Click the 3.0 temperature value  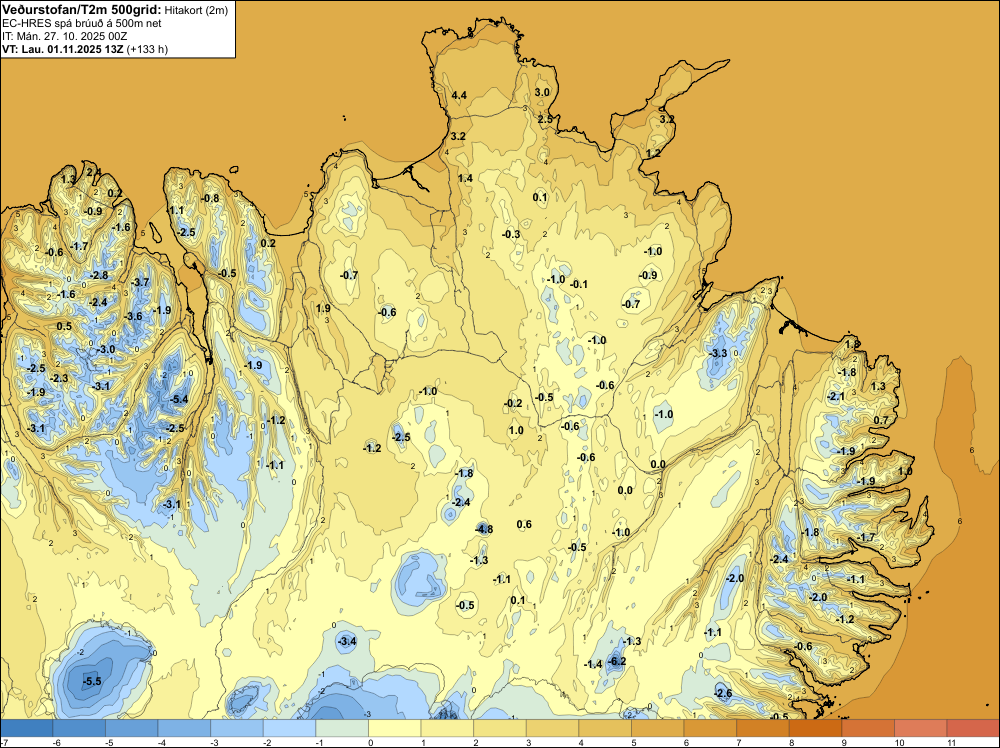click(541, 92)
